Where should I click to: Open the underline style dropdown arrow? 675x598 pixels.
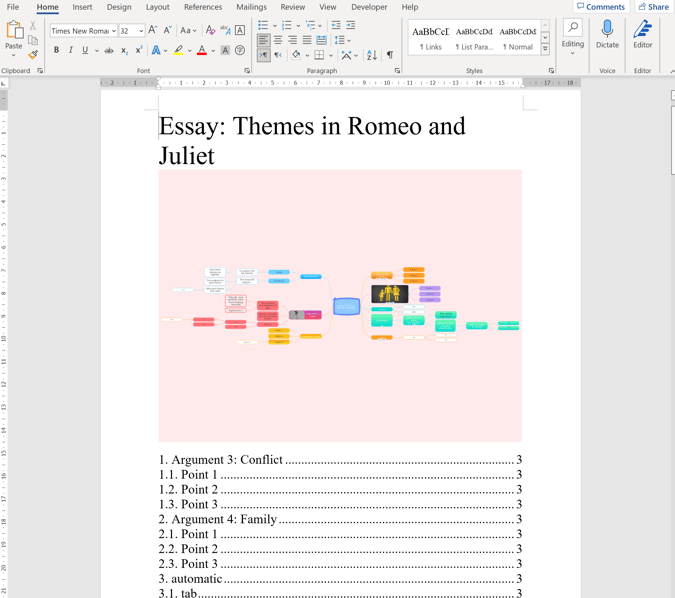tap(96, 51)
